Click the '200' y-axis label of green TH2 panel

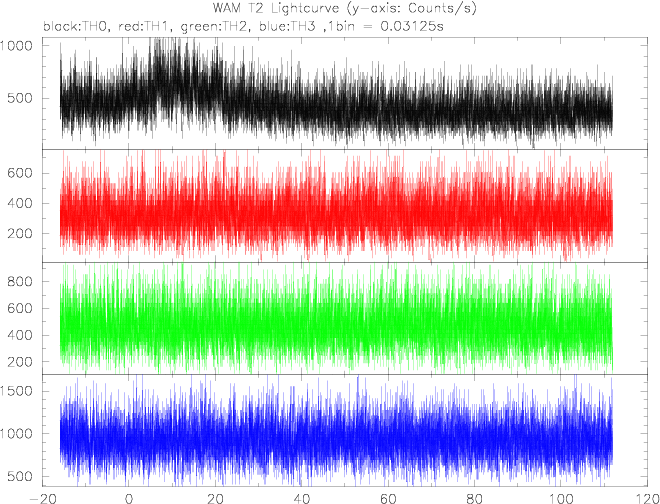click(21, 362)
